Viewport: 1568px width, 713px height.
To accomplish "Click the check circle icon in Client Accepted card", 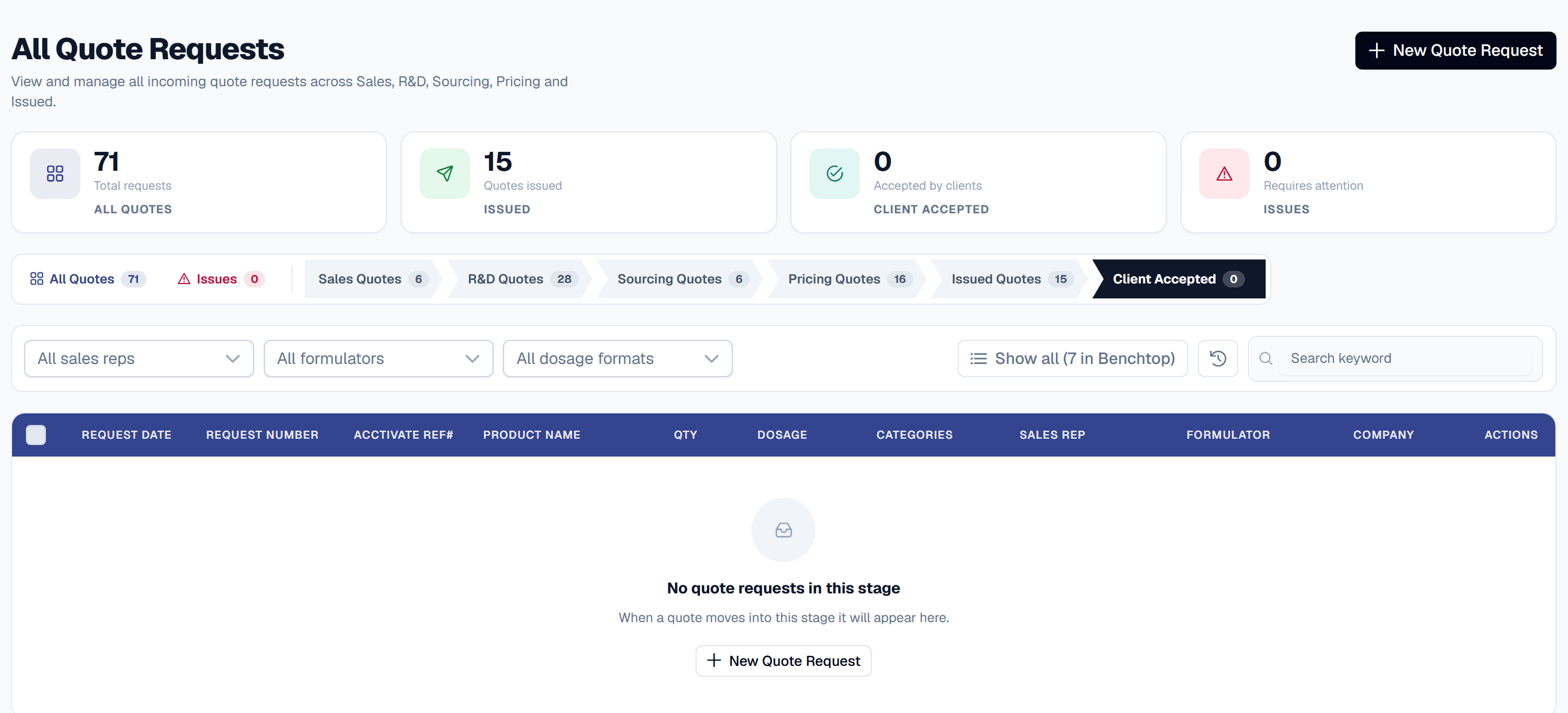I will point(835,174).
